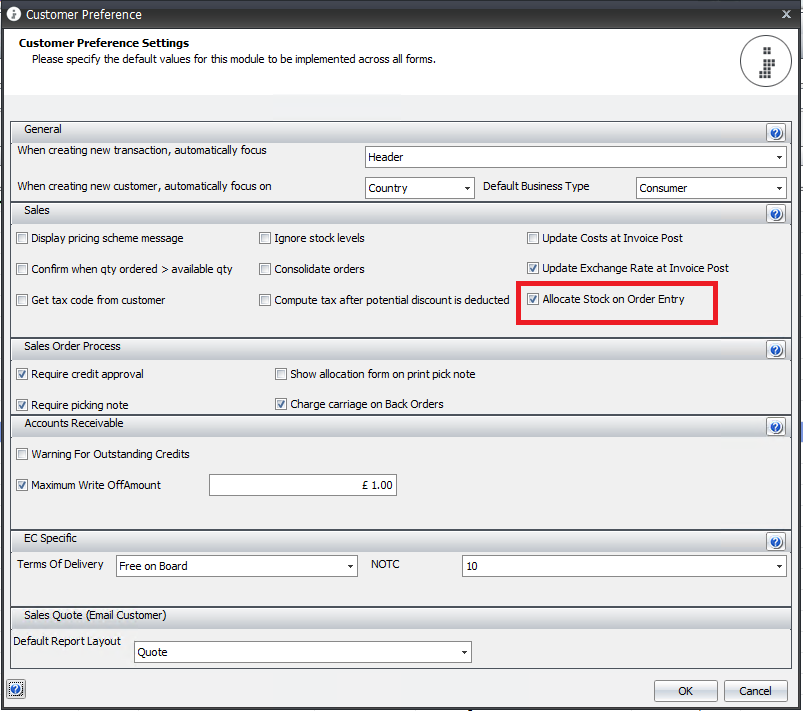Click the round logo in header
The image size is (803, 711).
(x=765, y=61)
